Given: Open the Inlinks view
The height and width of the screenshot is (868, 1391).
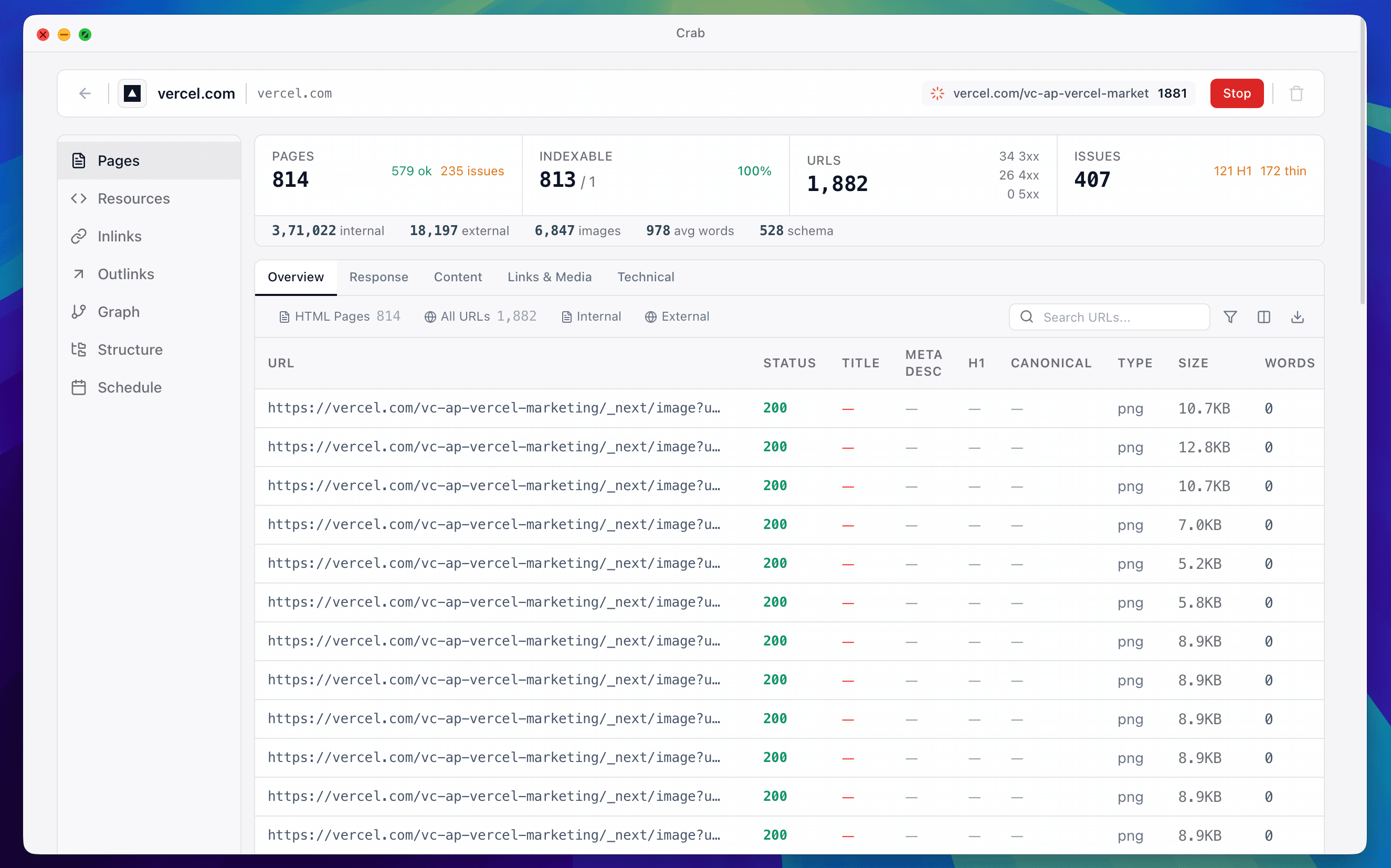Looking at the screenshot, I should pyautogui.click(x=120, y=236).
